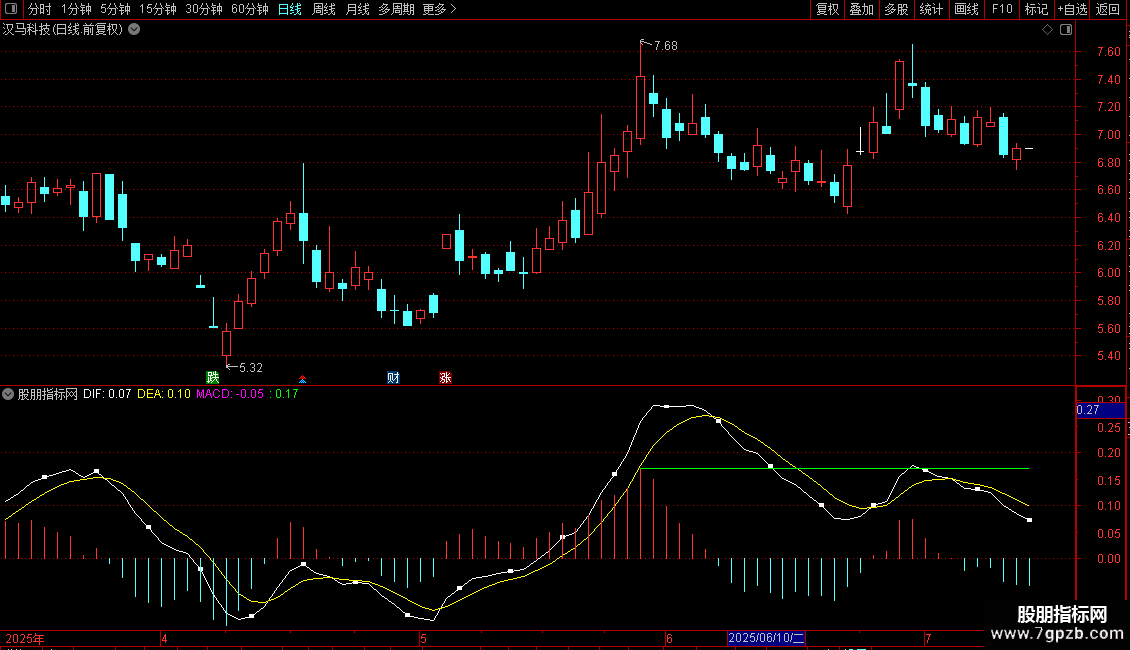
Task: Select the 日线 daily chart tab
Action: tap(290, 9)
